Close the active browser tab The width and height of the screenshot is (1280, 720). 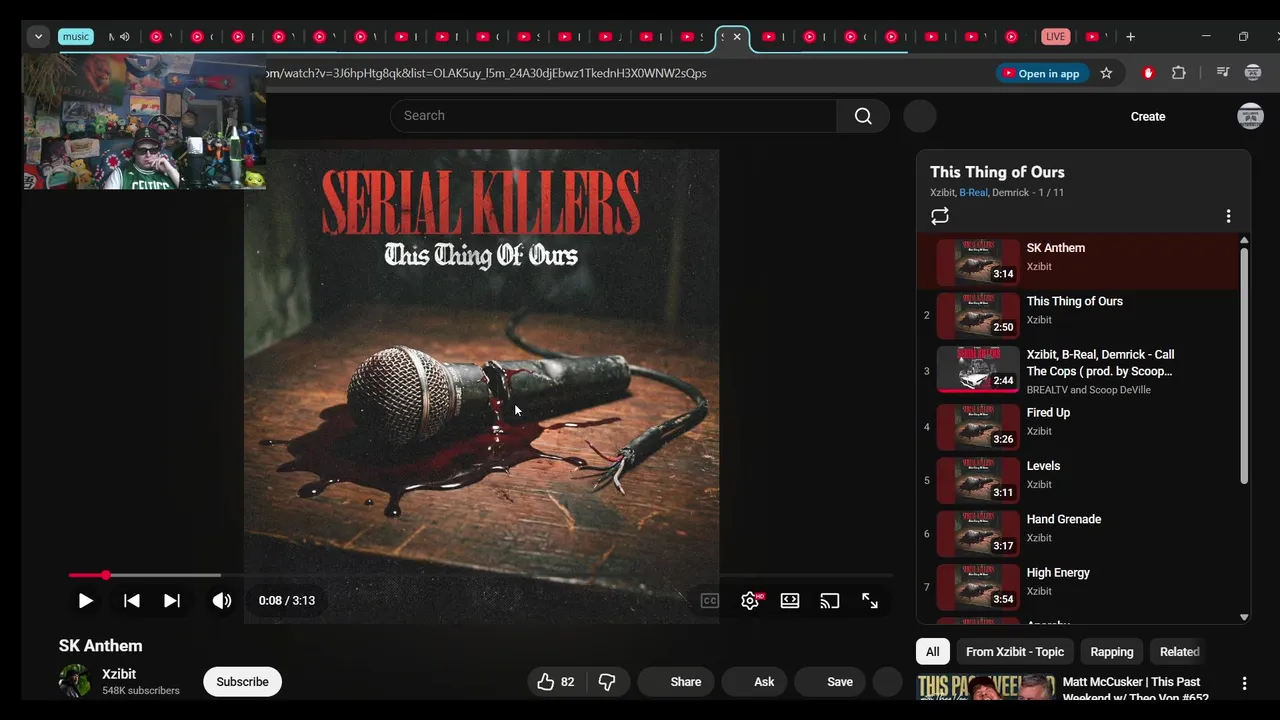pyautogui.click(x=737, y=37)
